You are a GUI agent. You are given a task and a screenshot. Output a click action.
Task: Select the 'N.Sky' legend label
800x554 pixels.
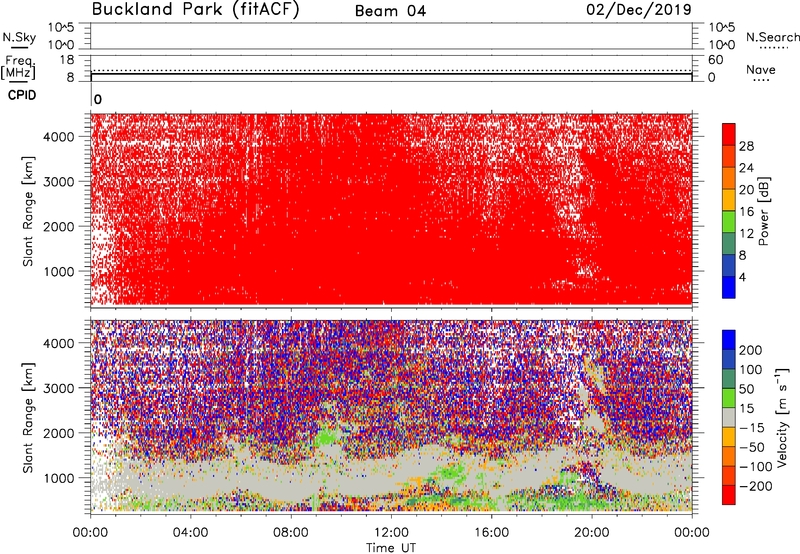click(x=19, y=38)
